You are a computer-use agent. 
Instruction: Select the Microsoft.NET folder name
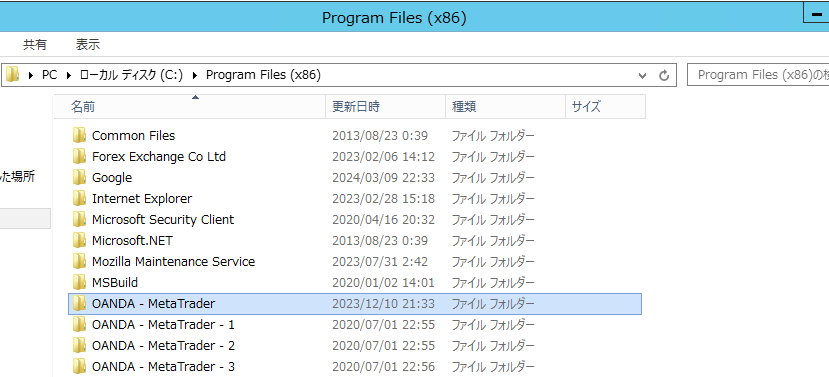[x=132, y=241]
